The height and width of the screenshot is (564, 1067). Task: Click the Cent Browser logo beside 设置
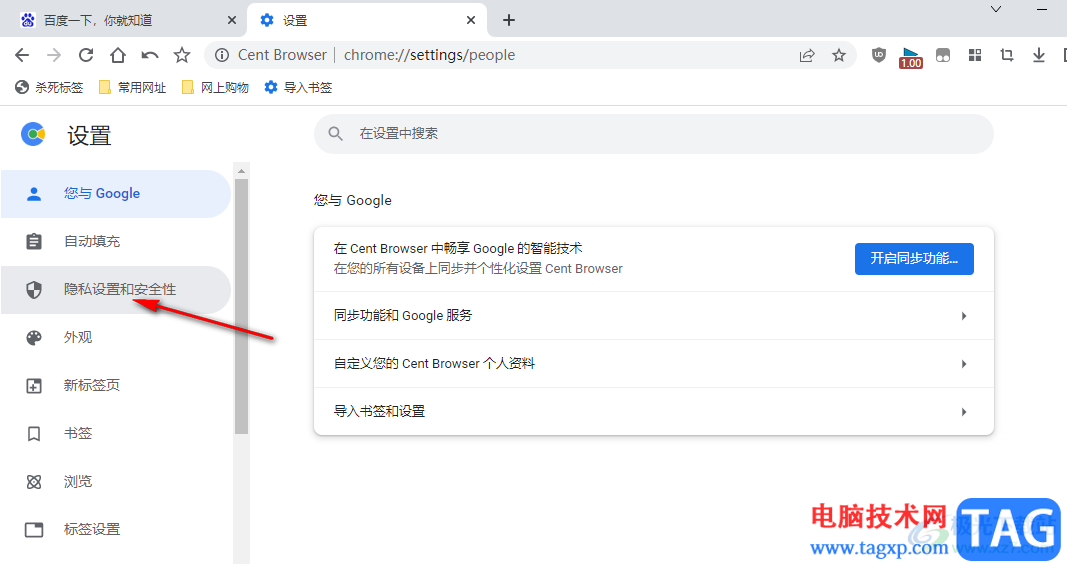[x=33, y=135]
